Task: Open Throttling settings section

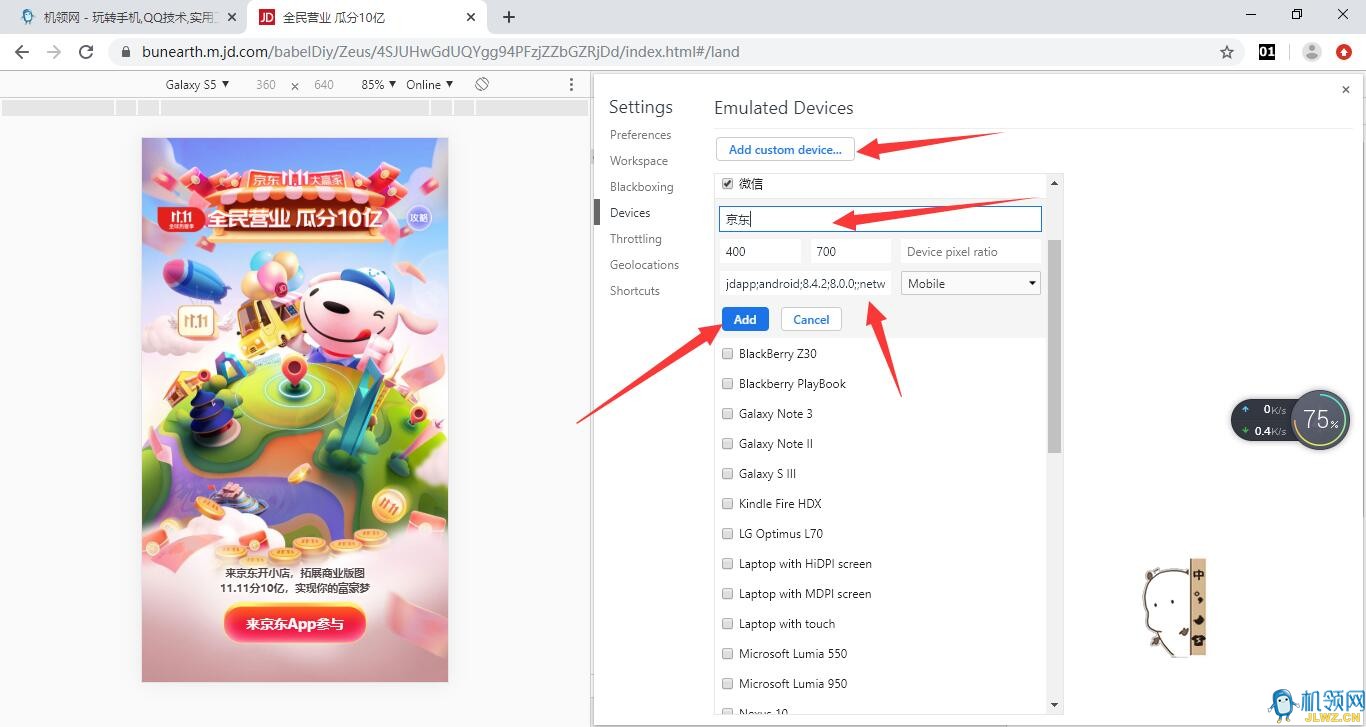Action: point(636,239)
